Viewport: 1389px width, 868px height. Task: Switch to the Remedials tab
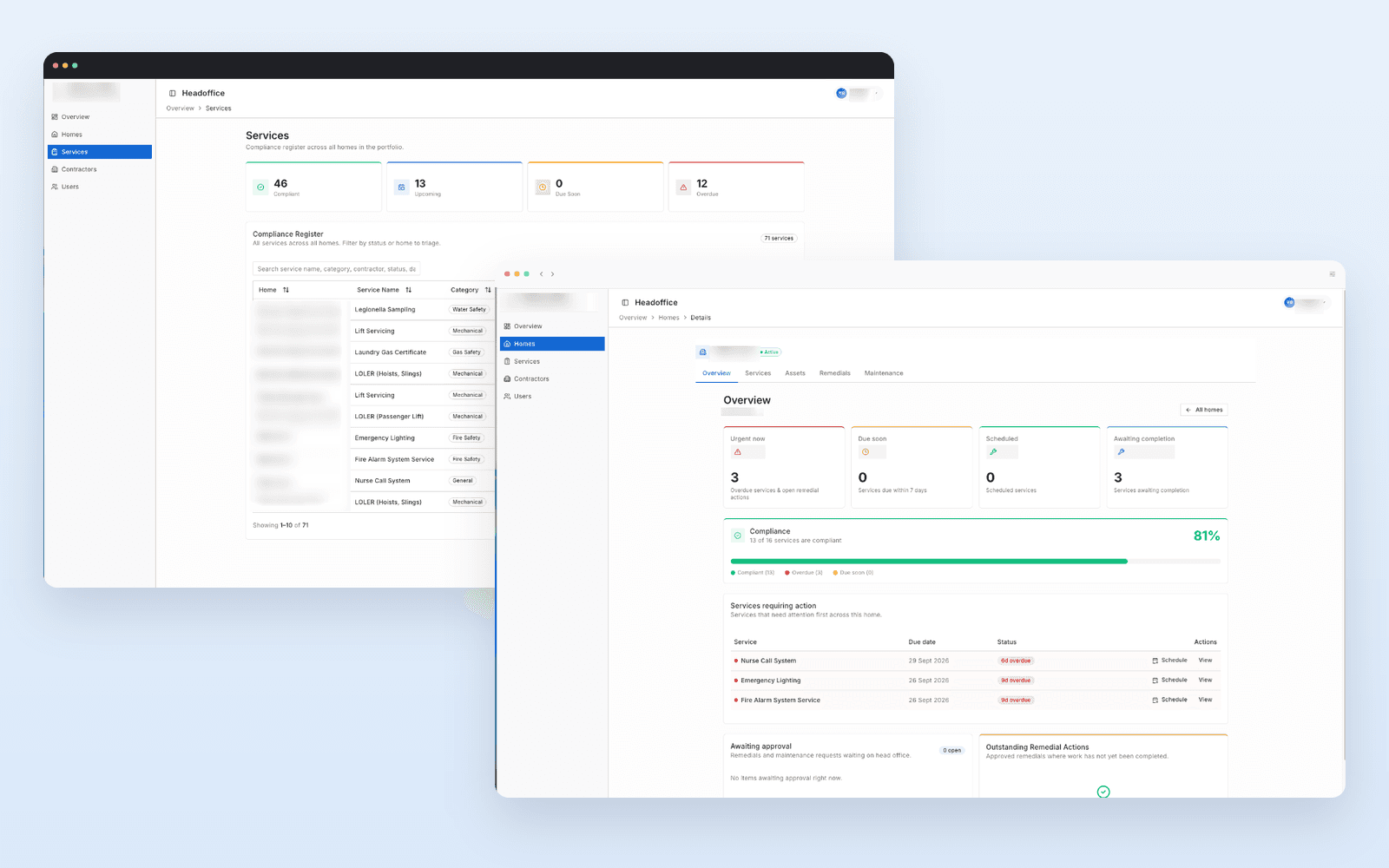point(835,373)
